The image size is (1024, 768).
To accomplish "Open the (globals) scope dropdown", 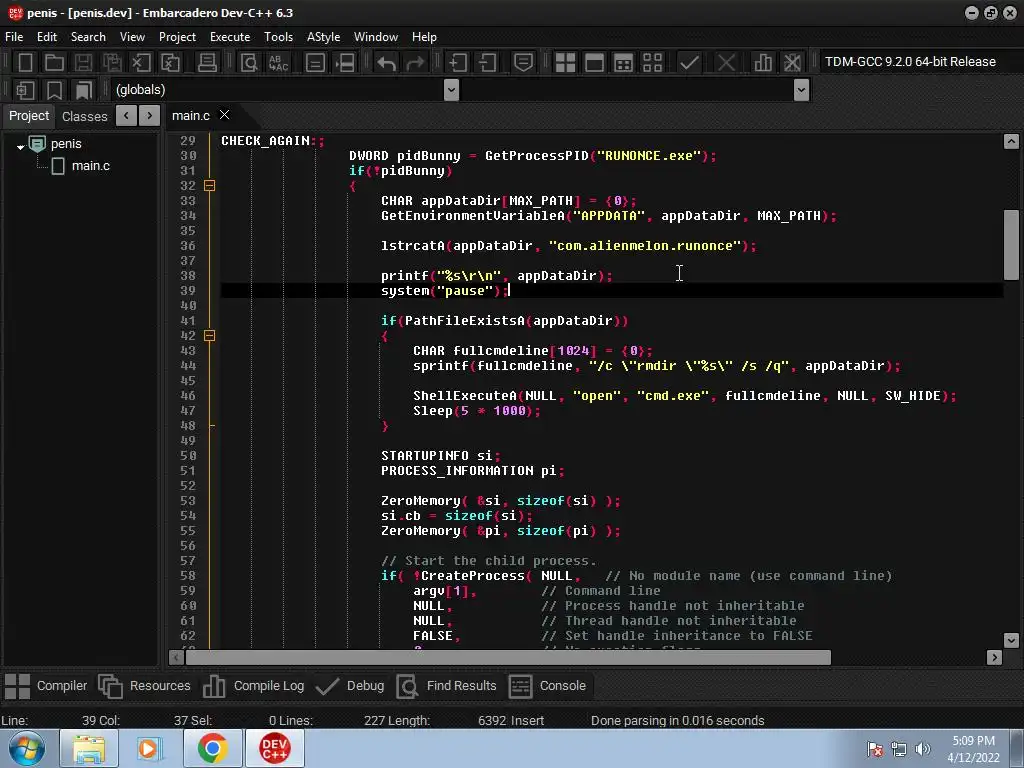I will [x=451, y=90].
